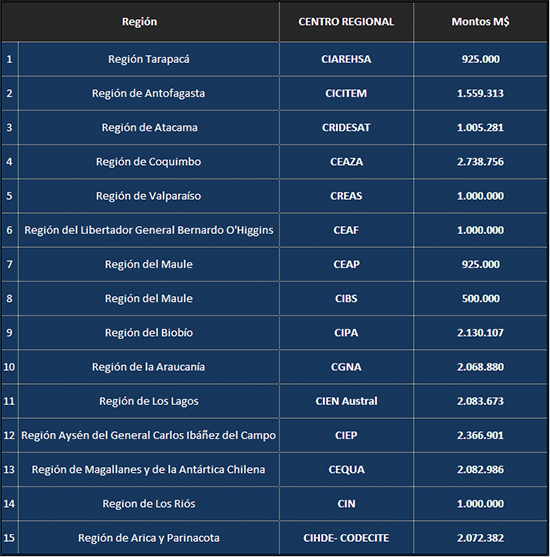Click the CGNA center cell

[346, 367]
